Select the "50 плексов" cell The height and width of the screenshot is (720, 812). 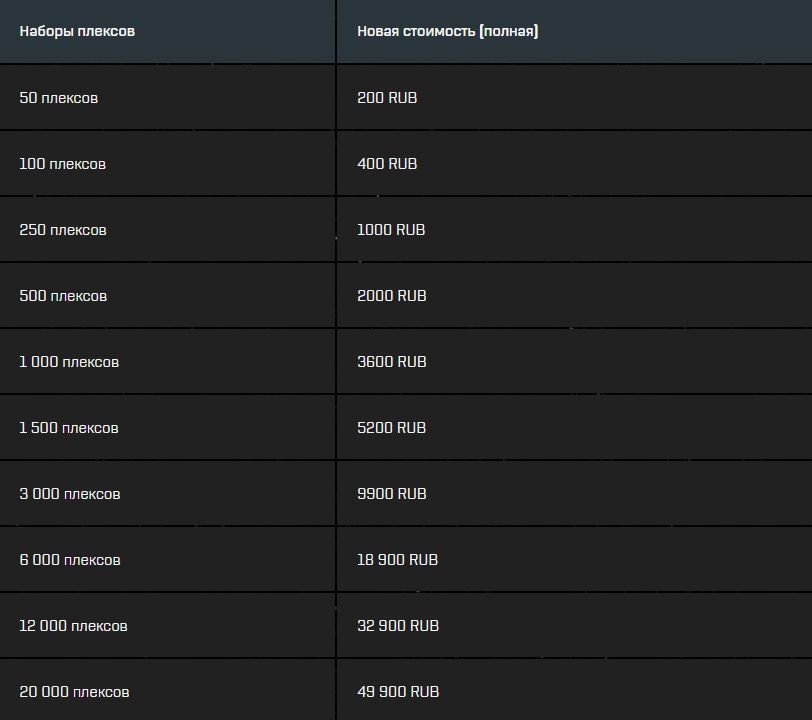click(x=59, y=98)
